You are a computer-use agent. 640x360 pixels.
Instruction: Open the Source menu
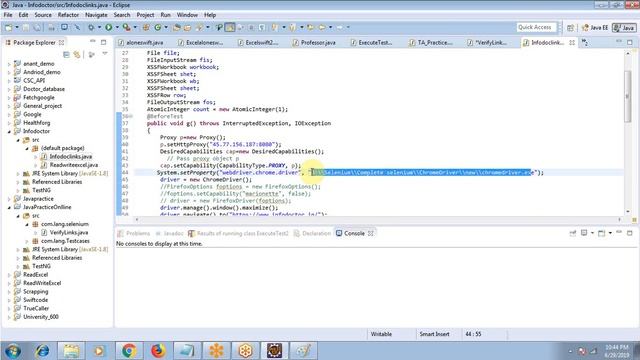(x=43, y=15)
